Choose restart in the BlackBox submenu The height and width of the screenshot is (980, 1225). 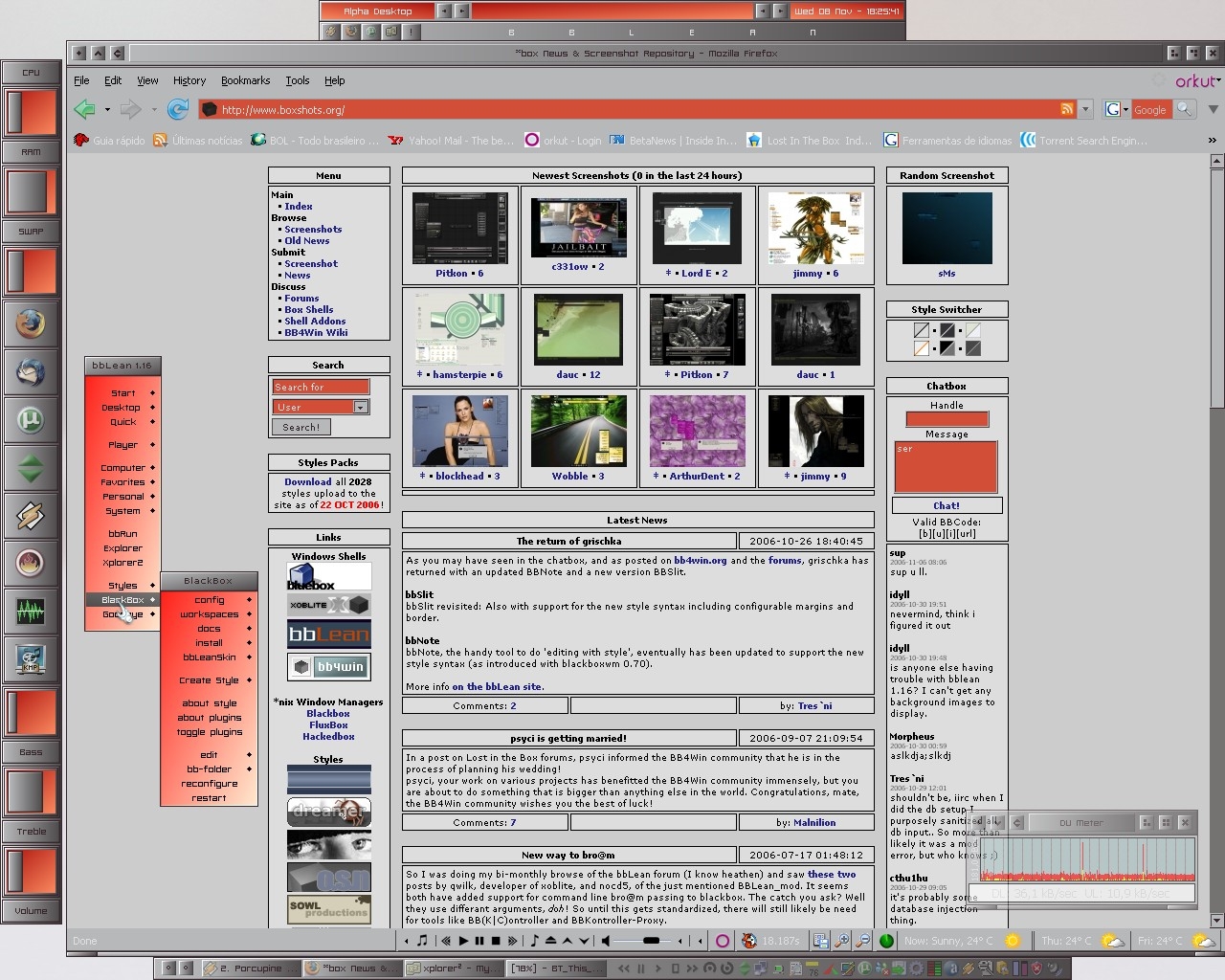(209, 798)
